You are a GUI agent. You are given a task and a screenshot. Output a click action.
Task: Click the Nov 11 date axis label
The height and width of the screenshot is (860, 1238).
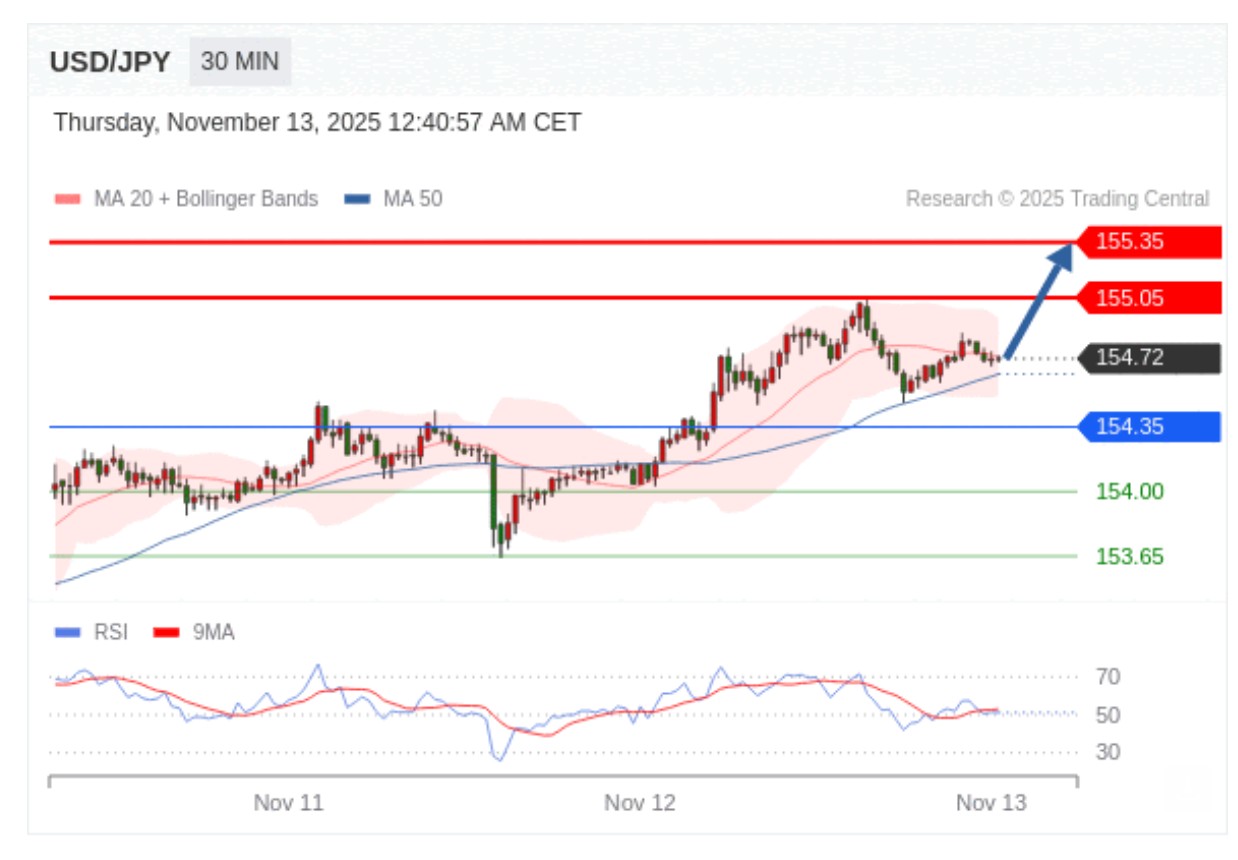point(288,803)
